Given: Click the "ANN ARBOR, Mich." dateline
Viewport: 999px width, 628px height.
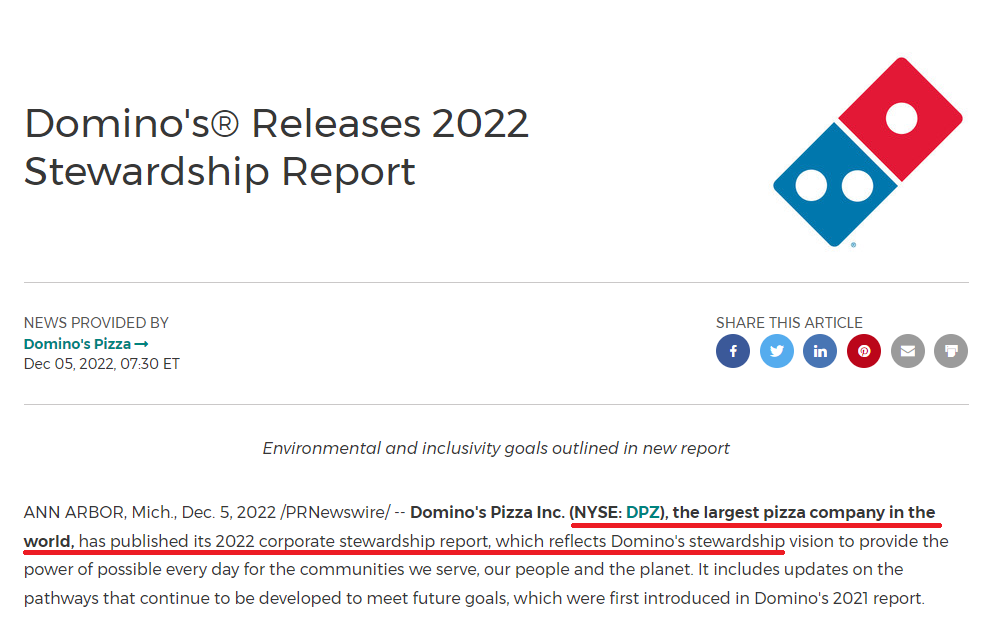Looking at the screenshot, I should (x=99, y=512).
